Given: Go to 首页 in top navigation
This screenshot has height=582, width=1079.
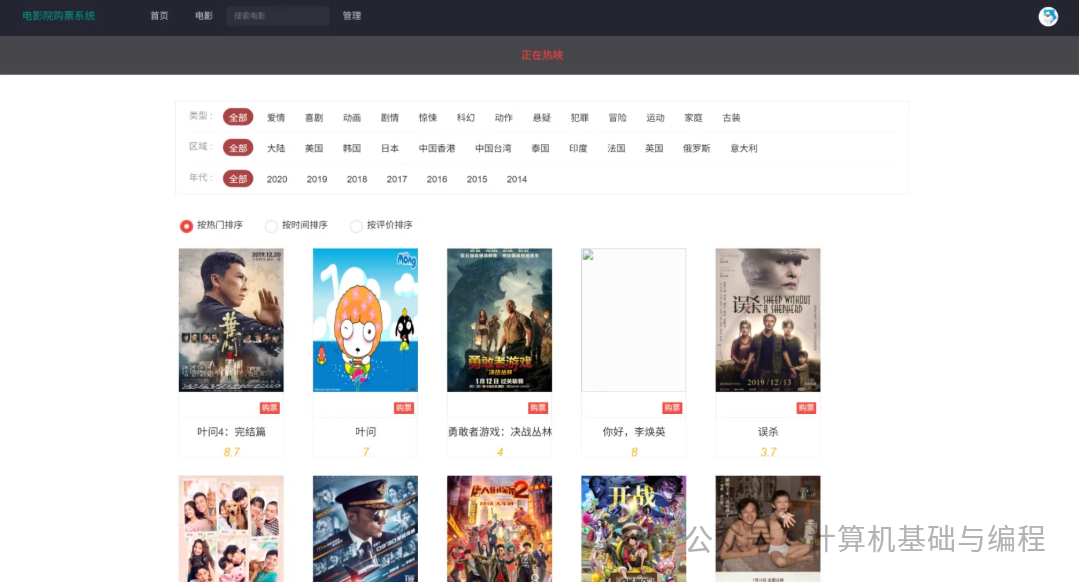Looking at the screenshot, I should (x=160, y=16).
